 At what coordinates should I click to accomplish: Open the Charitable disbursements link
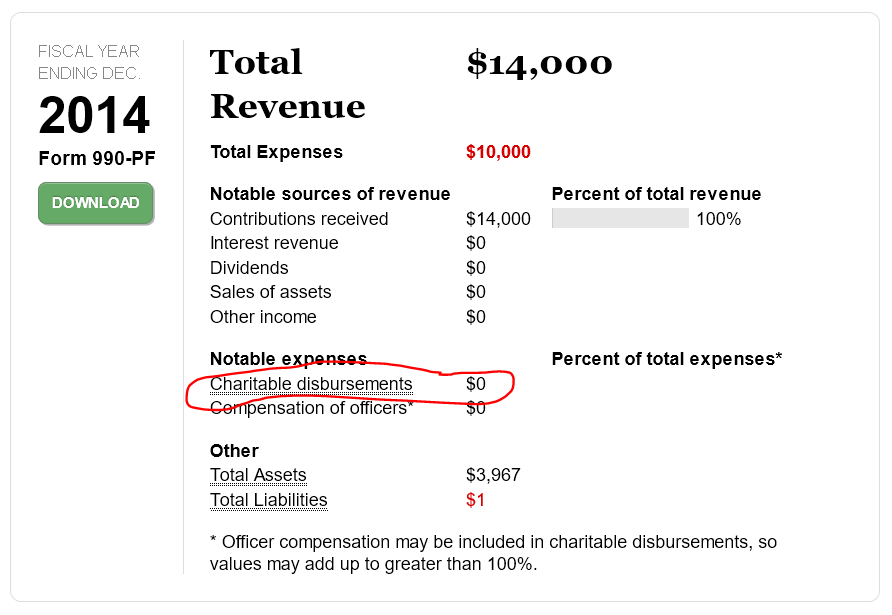[x=311, y=384]
